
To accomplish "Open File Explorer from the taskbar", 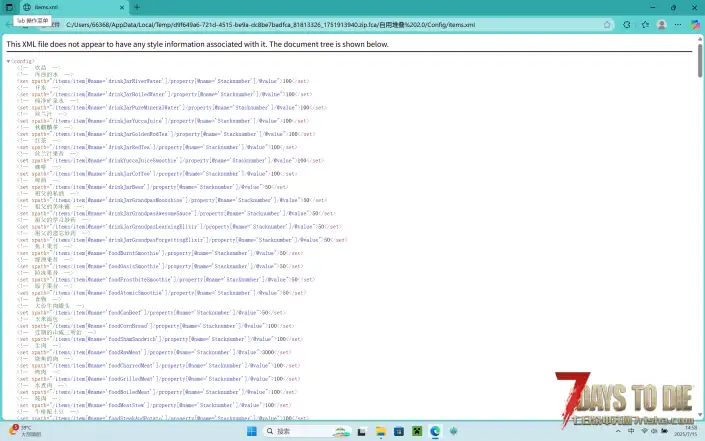I will tap(381, 432).
